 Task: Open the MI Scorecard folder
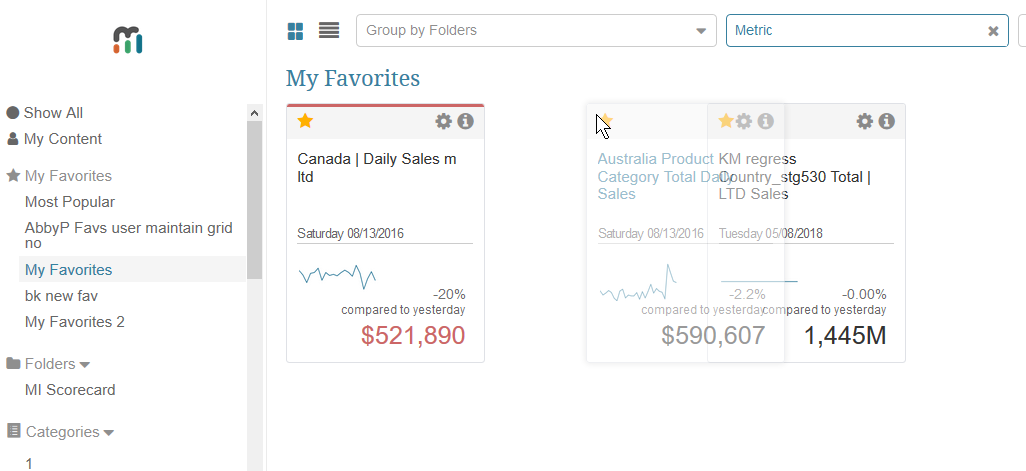click(70, 390)
